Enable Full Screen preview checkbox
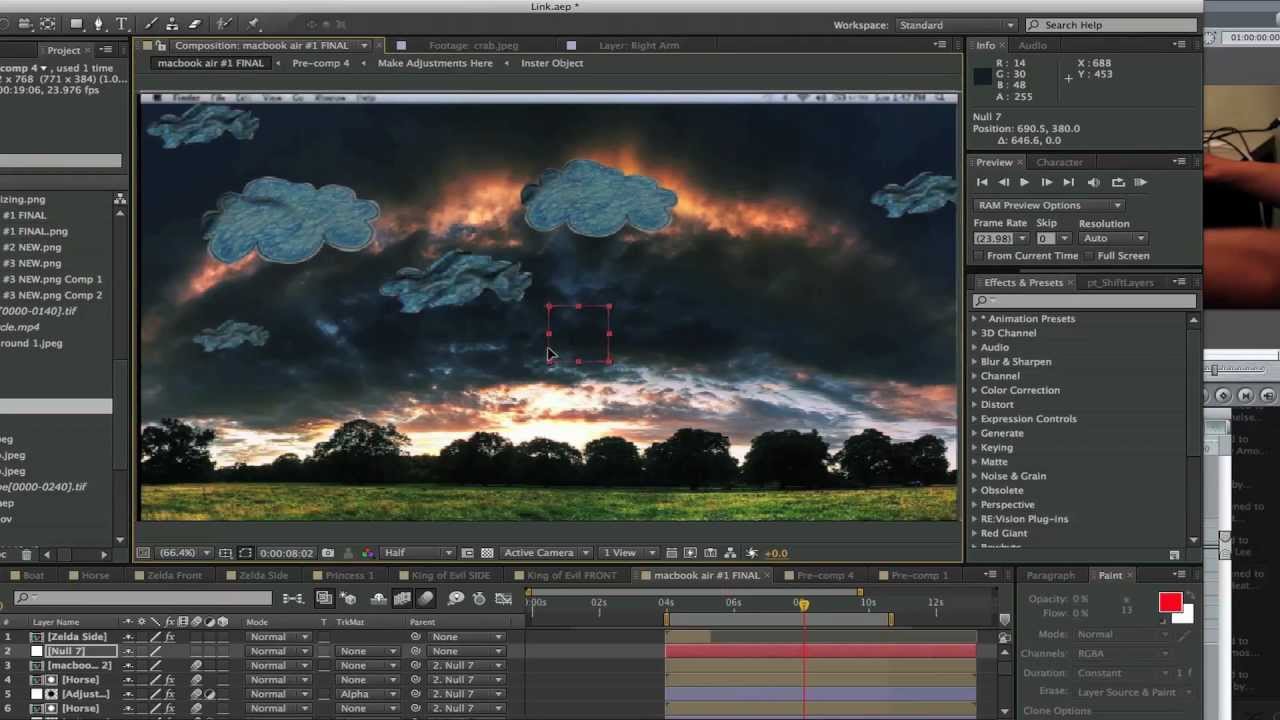1280x720 pixels. tap(1089, 256)
